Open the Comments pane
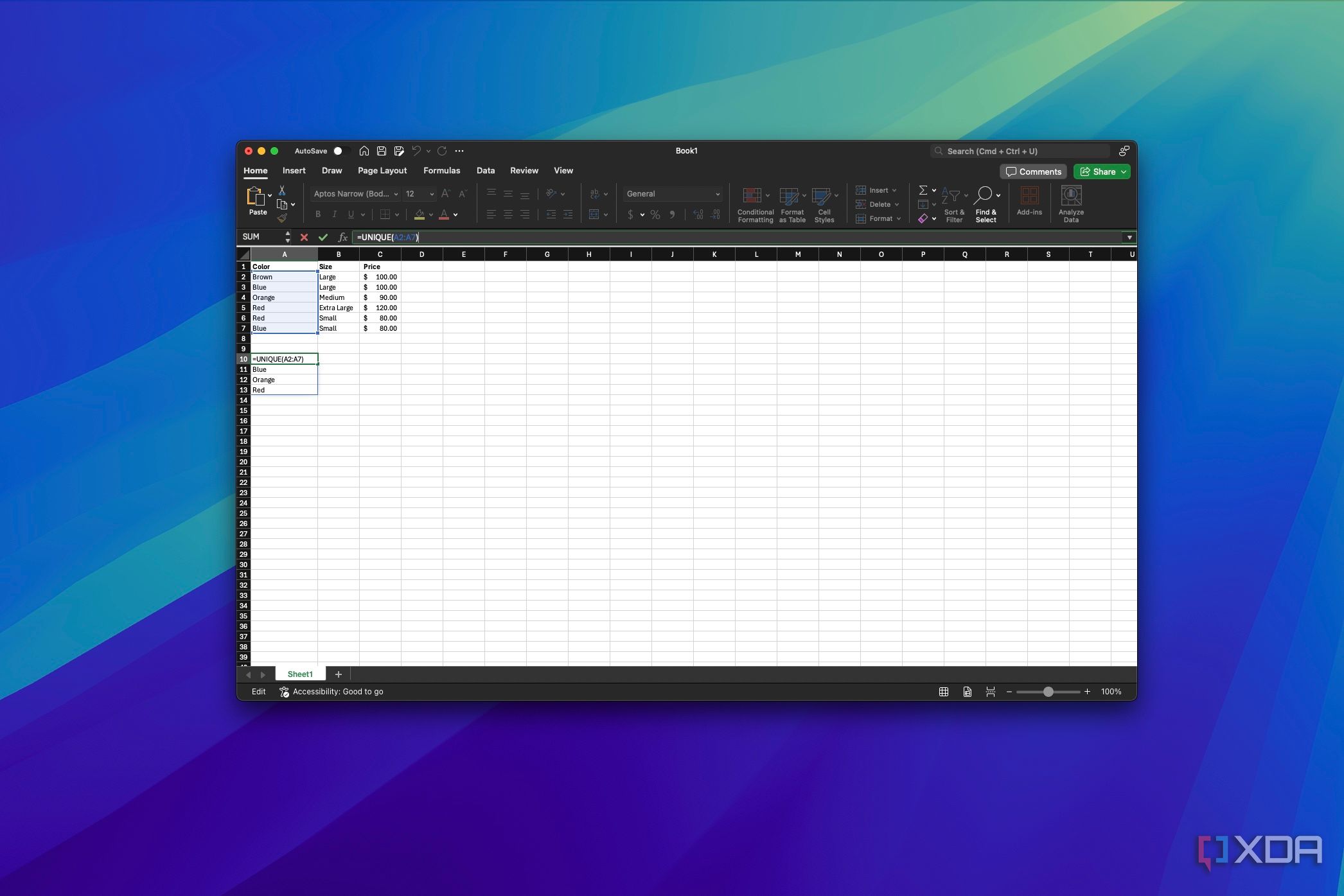Screen dimensions: 1344x896 pos(1033,171)
